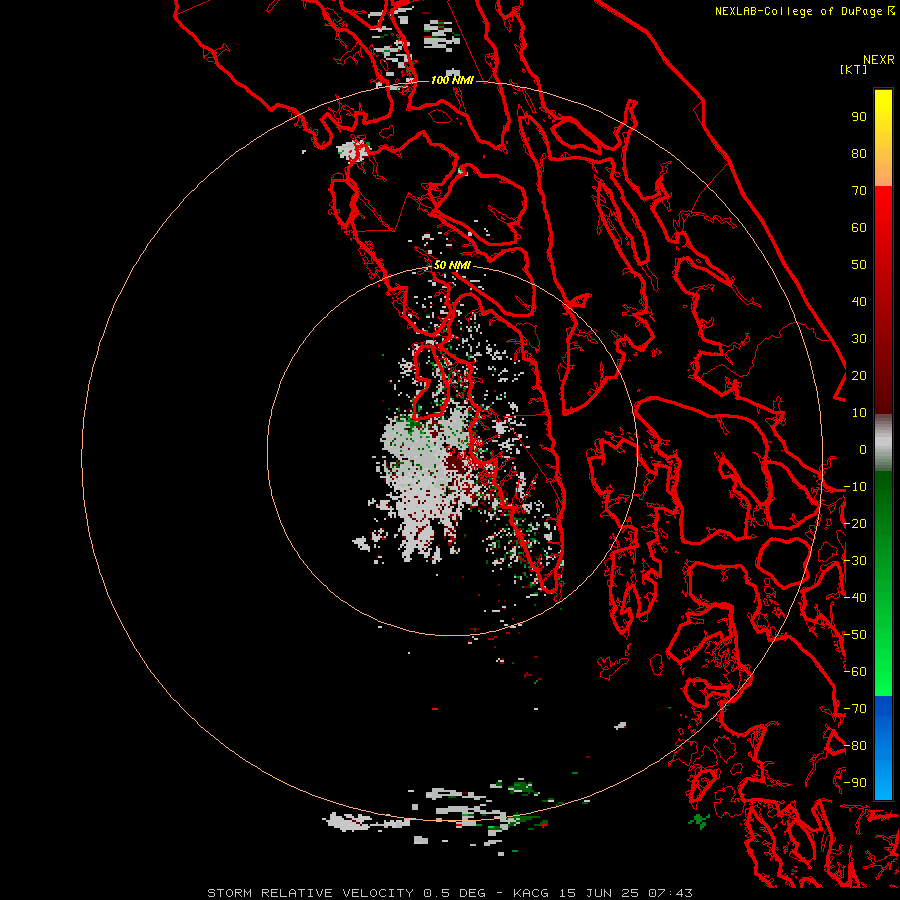
Task: Click the -40 value on velocity scale
Action: click(x=855, y=598)
